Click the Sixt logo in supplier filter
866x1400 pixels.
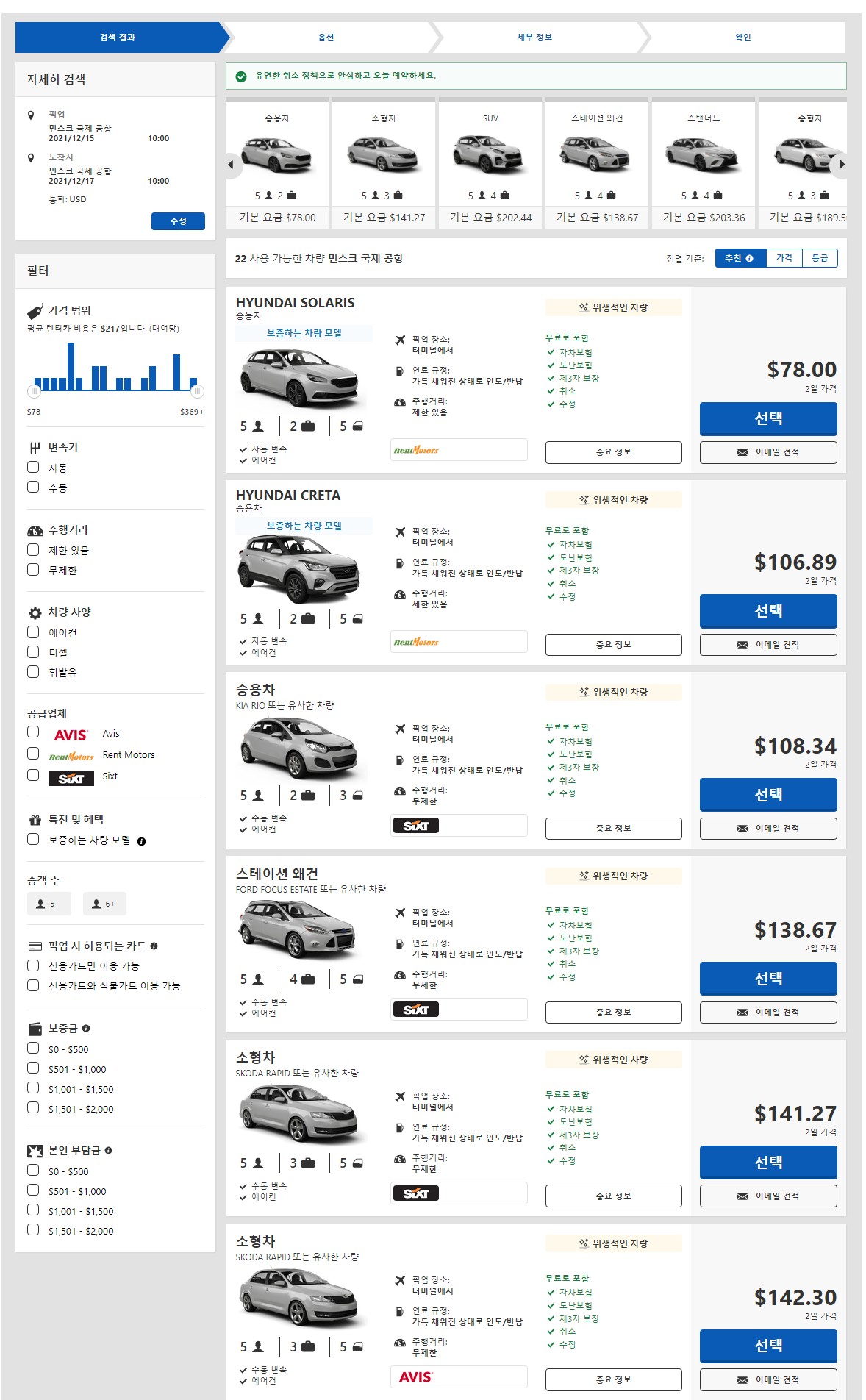(71, 778)
